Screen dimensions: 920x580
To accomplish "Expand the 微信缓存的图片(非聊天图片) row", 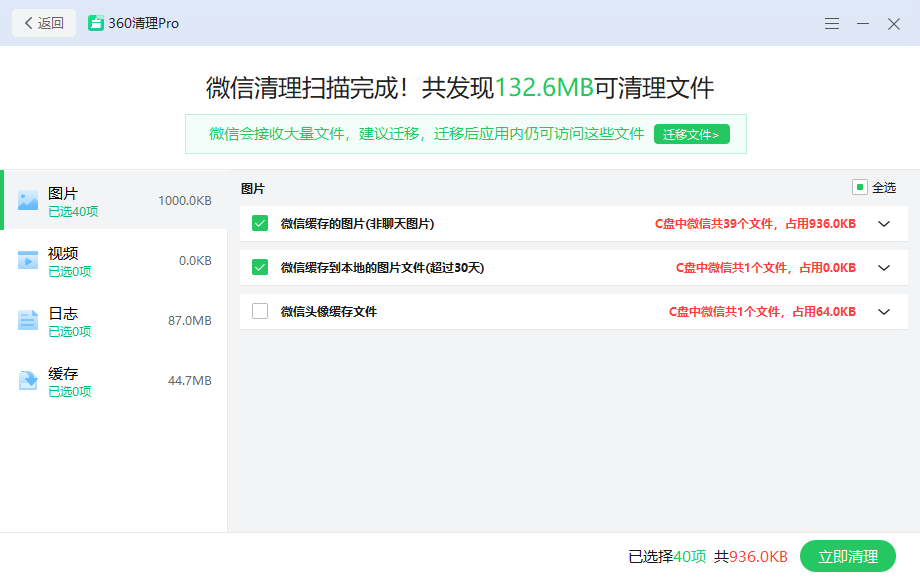I will pos(884,223).
